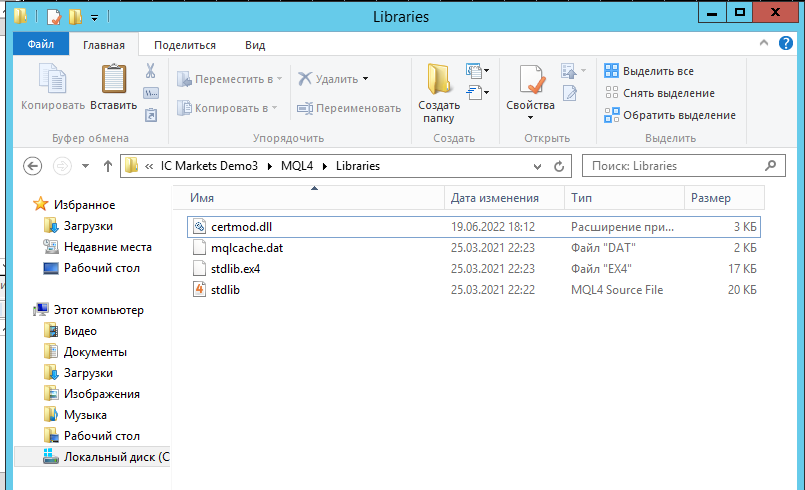Click the Copy path icon
Screen dimensions: 805x490
pos(151,93)
